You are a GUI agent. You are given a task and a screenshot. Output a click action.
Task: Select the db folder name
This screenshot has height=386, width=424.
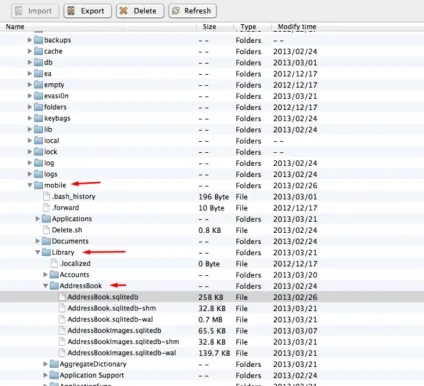click(x=48, y=62)
